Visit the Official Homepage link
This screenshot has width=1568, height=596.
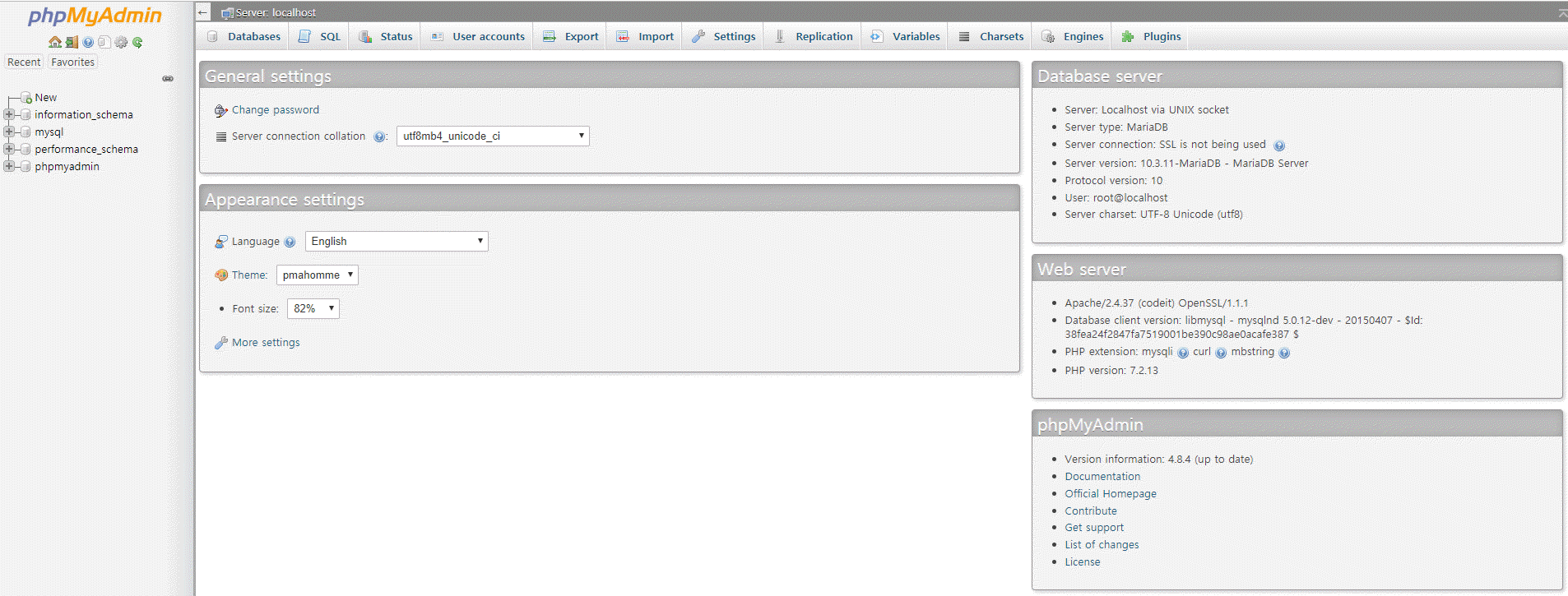pyautogui.click(x=1111, y=494)
